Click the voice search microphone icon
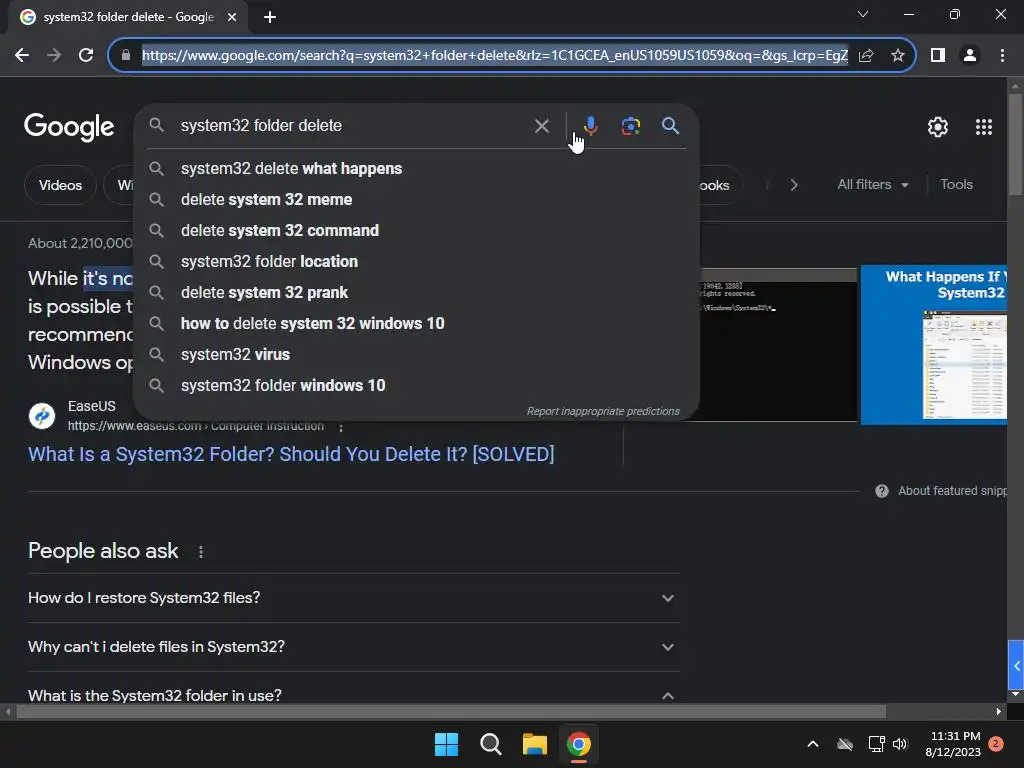This screenshot has width=1024, height=768. (x=590, y=125)
